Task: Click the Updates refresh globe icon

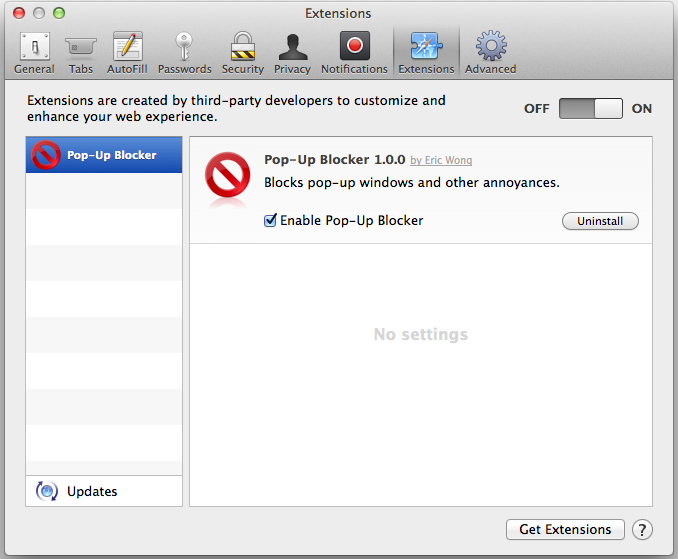Action: click(46, 491)
